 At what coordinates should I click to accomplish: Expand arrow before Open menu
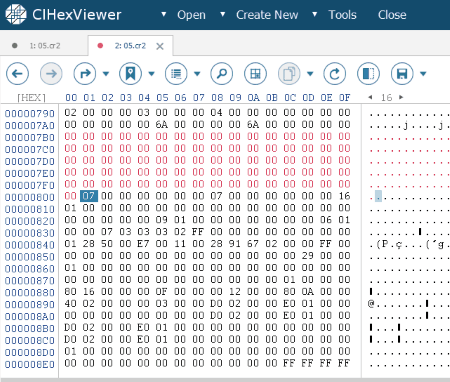point(164,14)
